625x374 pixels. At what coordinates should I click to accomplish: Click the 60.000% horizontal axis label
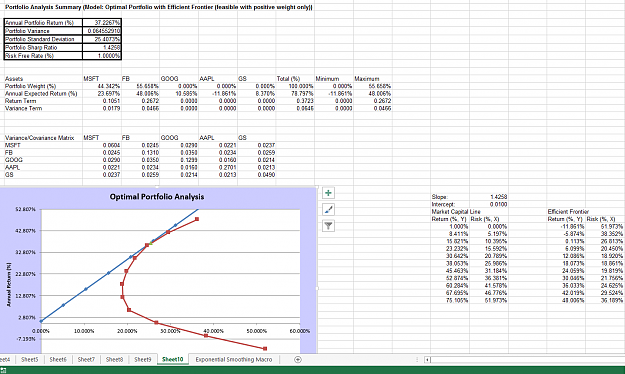[x=300, y=331]
